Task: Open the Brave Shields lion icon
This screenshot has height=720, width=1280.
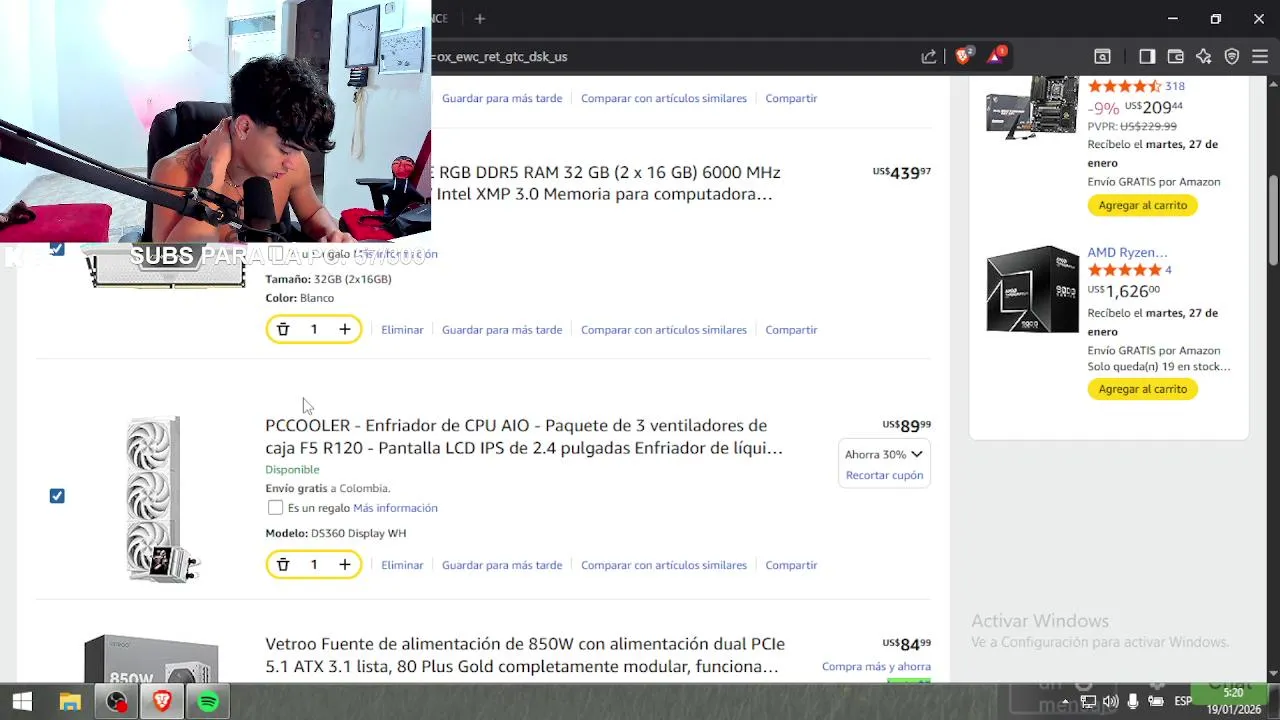Action: [x=963, y=57]
